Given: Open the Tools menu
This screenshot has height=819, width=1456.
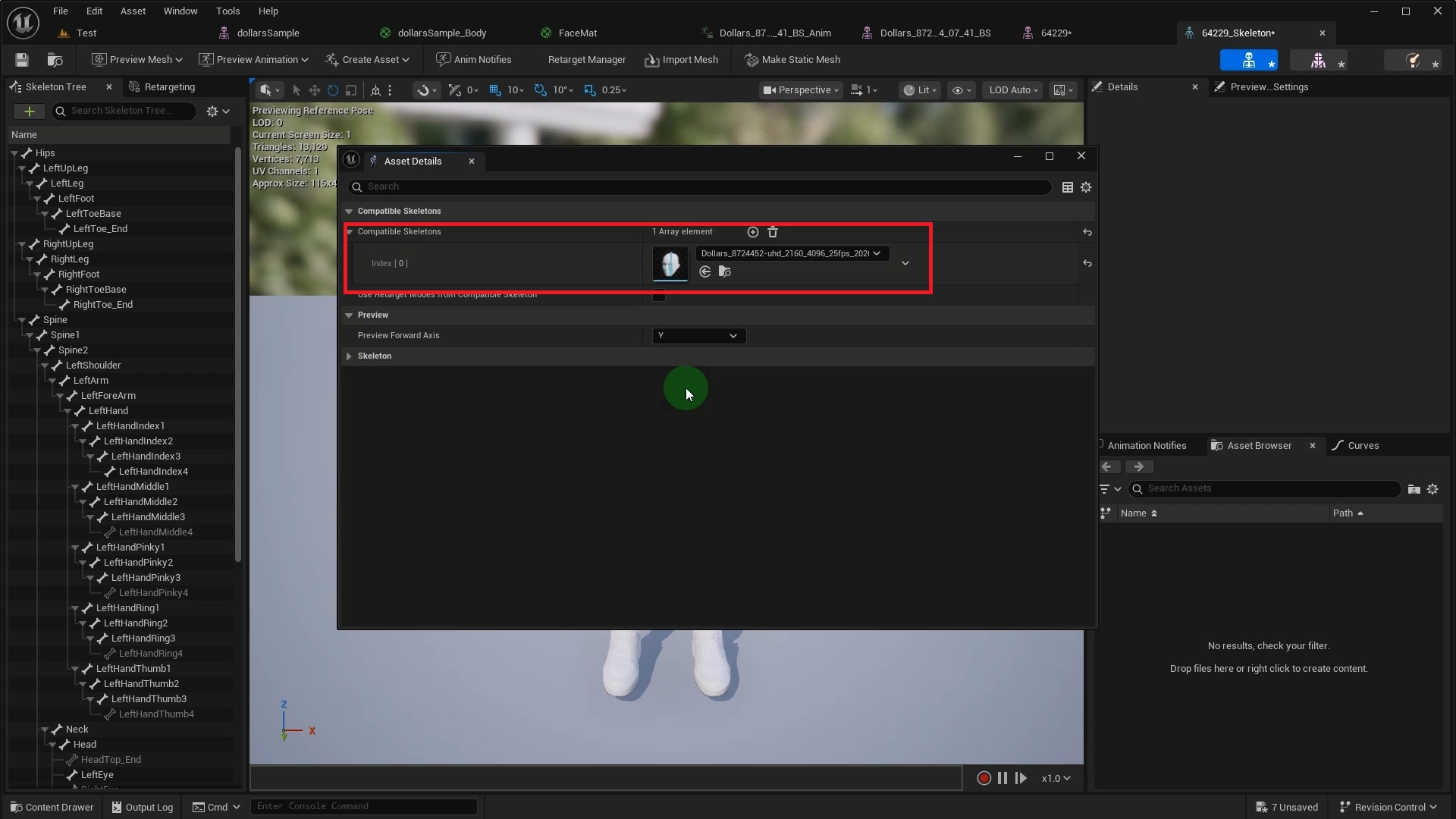Looking at the screenshot, I should (x=227, y=11).
